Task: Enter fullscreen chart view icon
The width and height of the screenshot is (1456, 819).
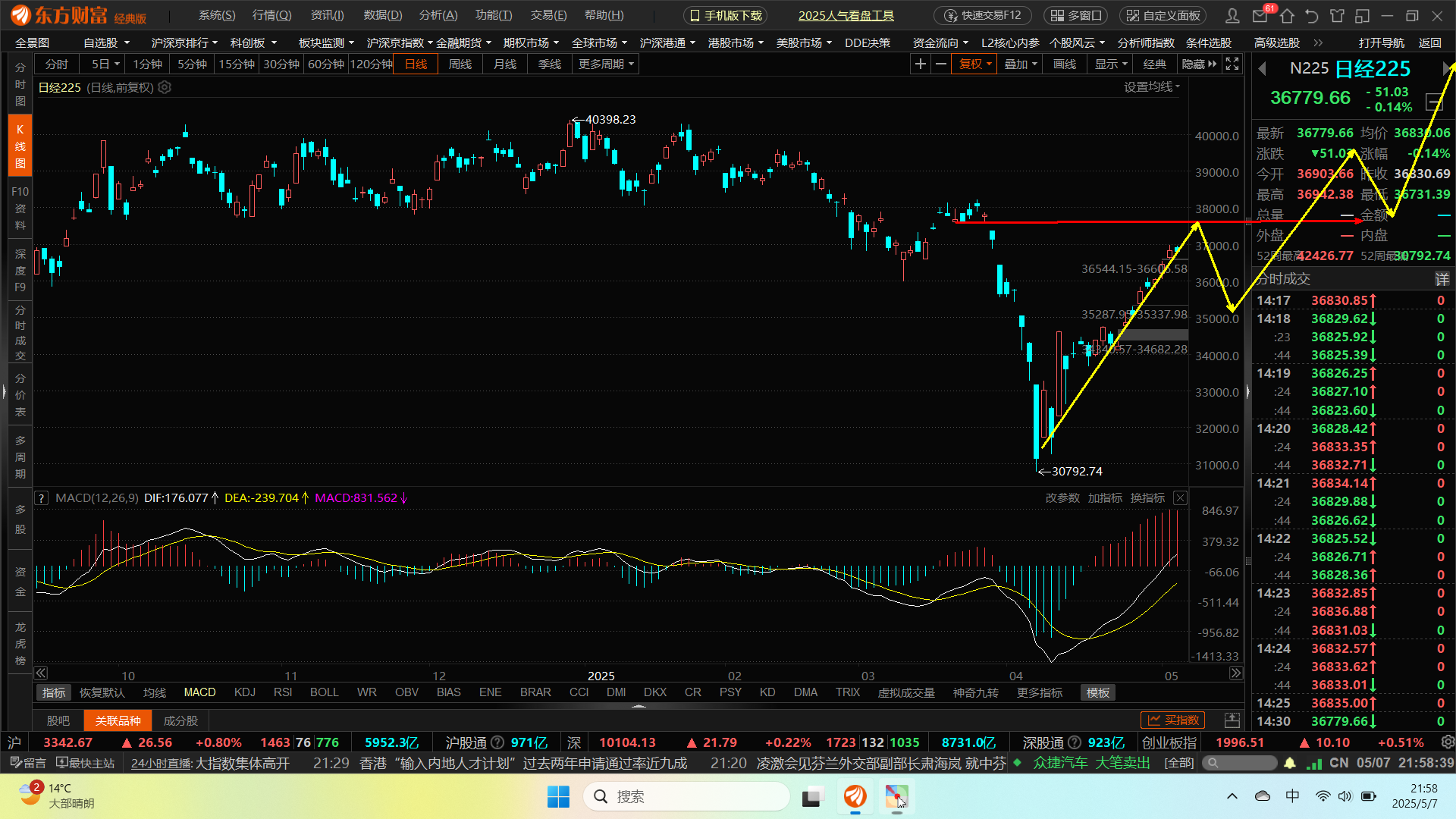Action: [x=1233, y=64]
